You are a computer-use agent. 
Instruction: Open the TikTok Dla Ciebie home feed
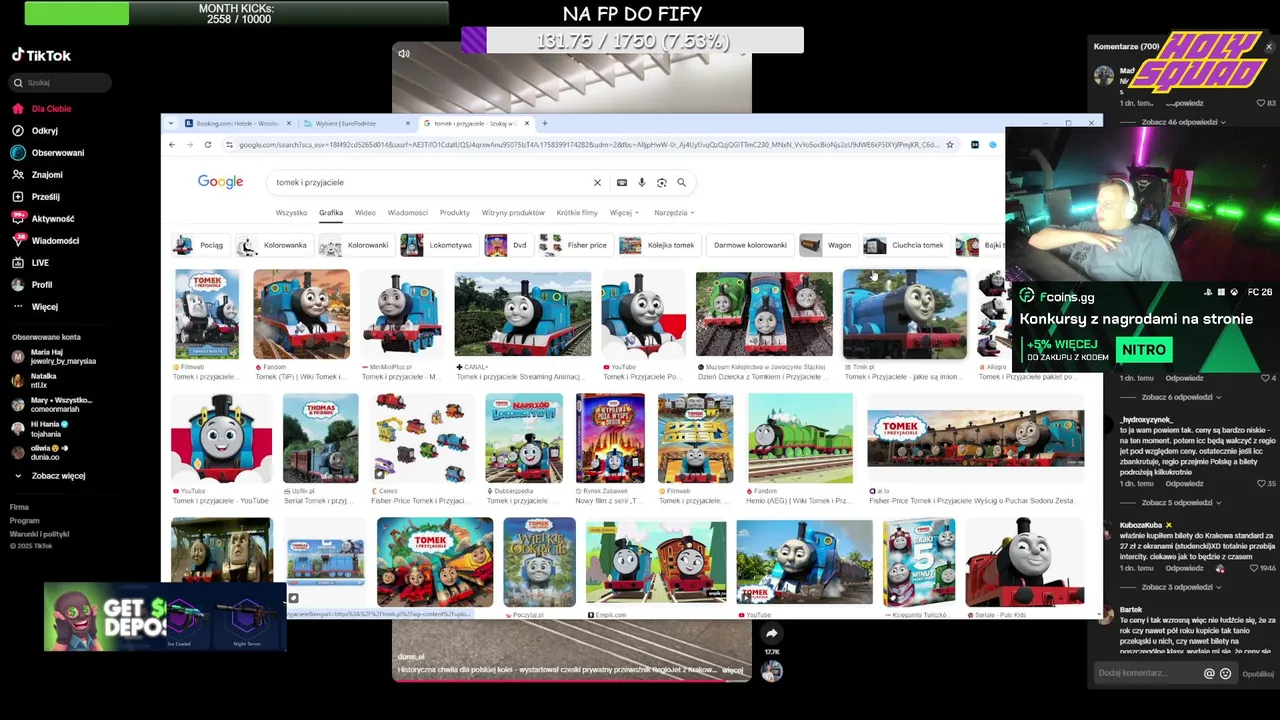pos(42,109)
